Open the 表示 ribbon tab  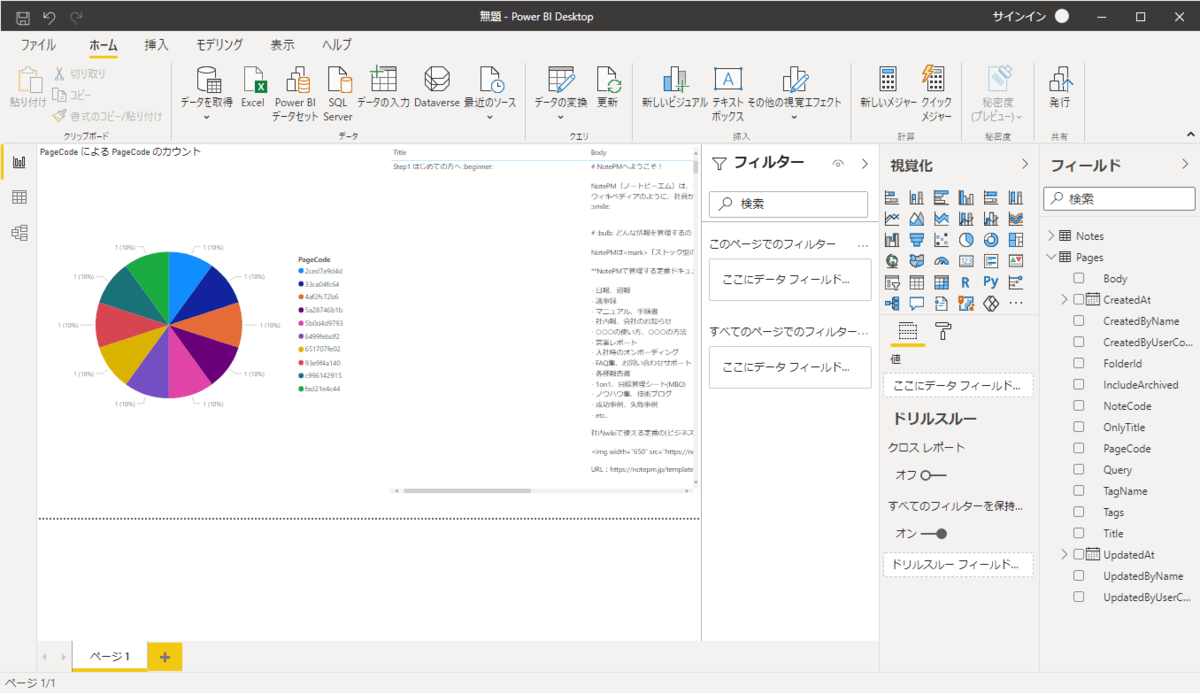coord(282,45)
